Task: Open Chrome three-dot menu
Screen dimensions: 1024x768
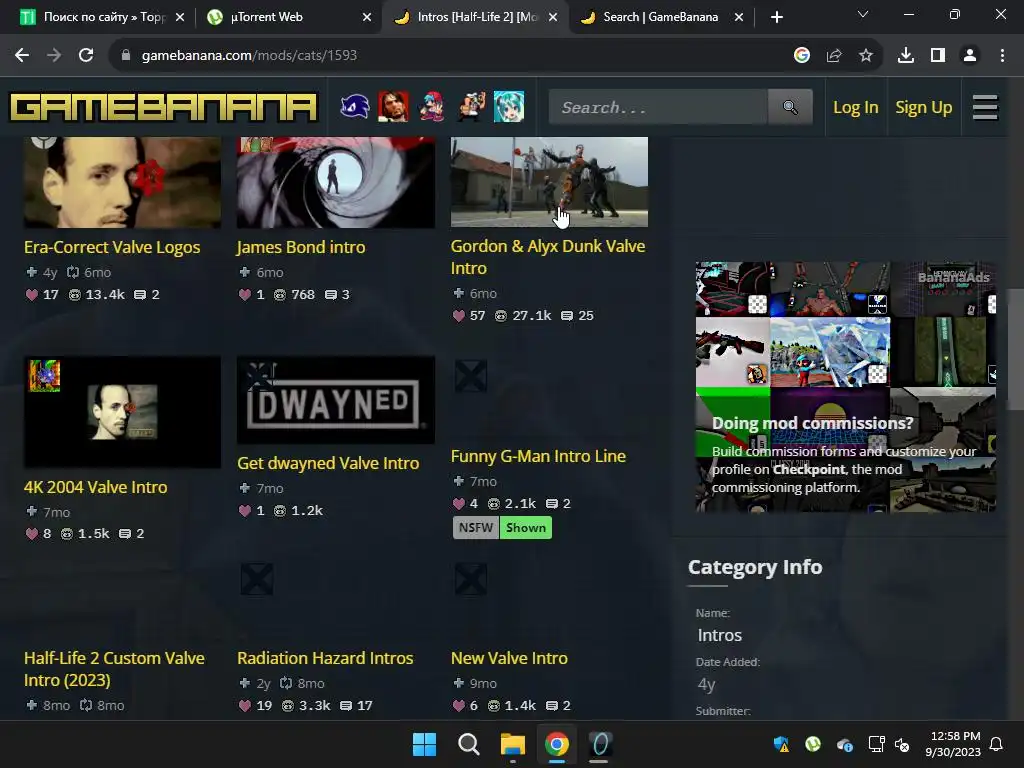Action: point(1002,56)
